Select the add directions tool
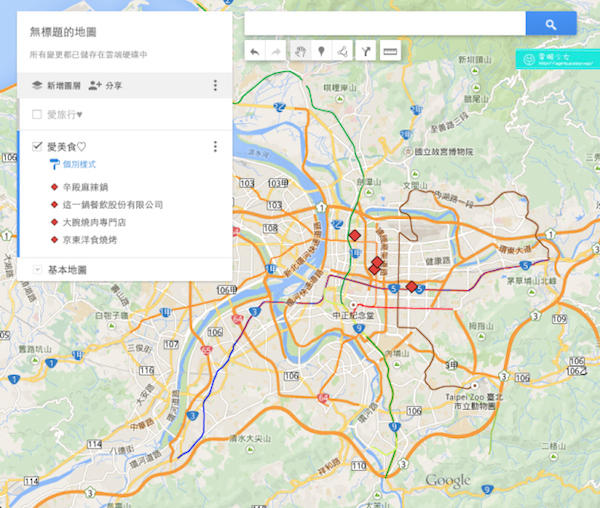600x508 pixels. [x=367, y=50]
